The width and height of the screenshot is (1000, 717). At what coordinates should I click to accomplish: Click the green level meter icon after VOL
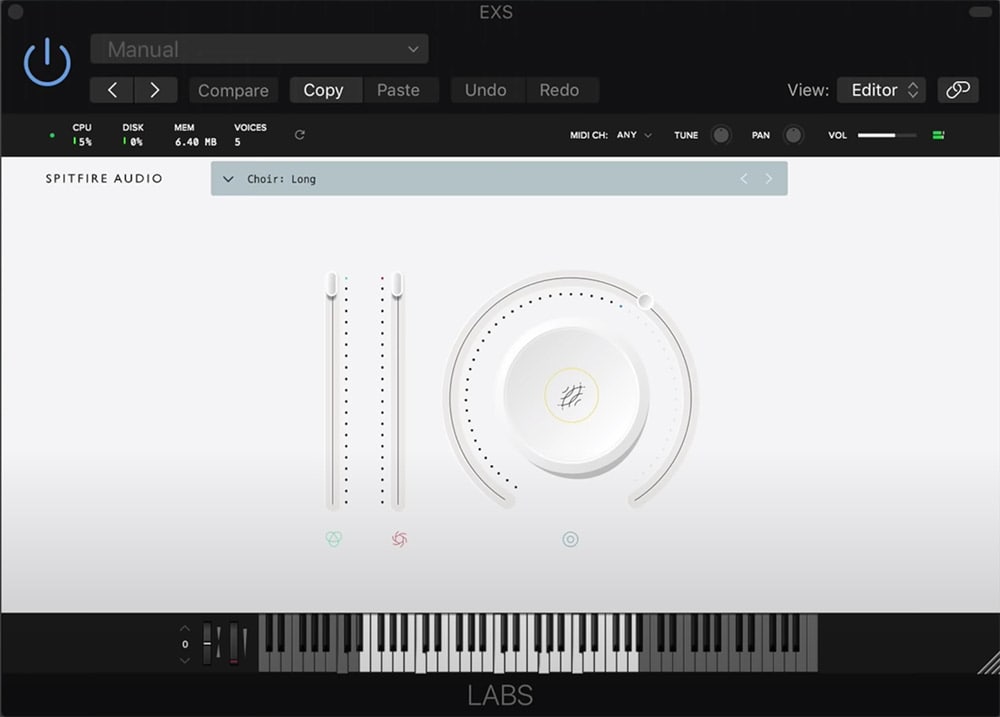click(938, 134)
